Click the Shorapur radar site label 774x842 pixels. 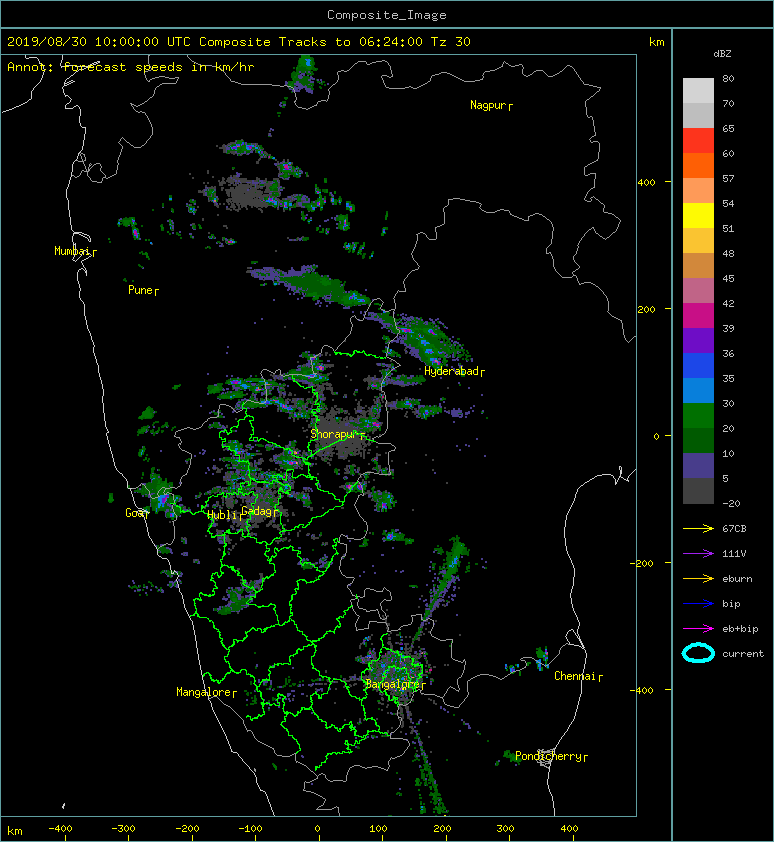pos(337,434)
